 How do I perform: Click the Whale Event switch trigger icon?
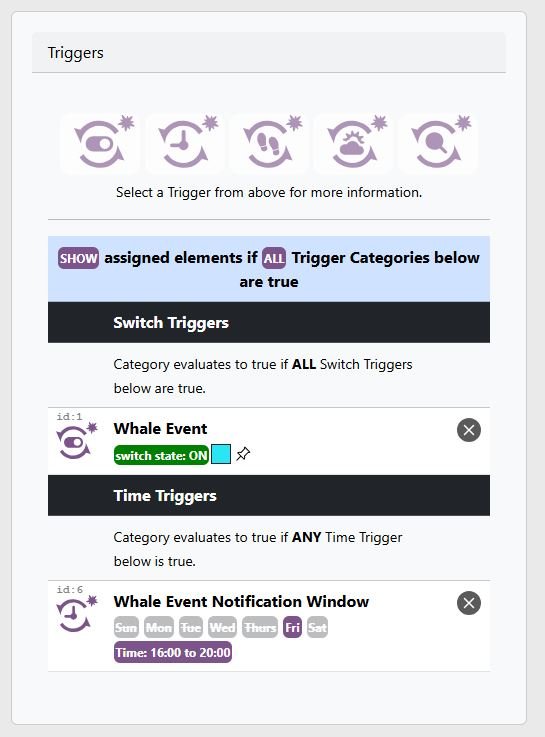tap(76, 441)
